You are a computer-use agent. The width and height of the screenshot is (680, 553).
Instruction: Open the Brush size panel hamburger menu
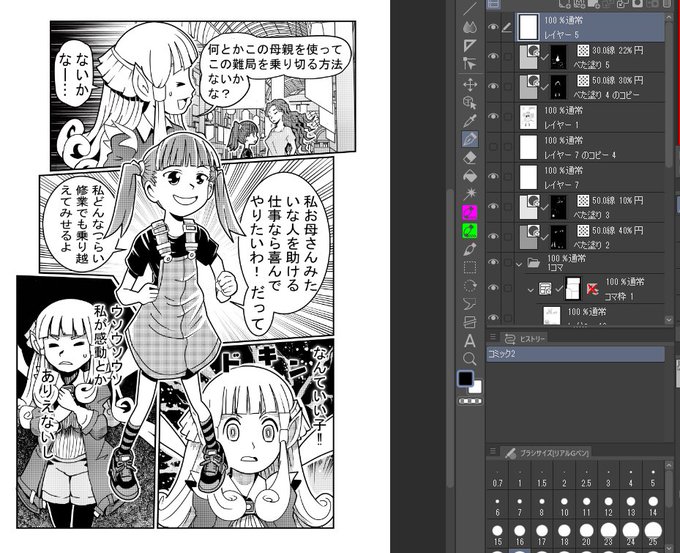coord(493,452)
